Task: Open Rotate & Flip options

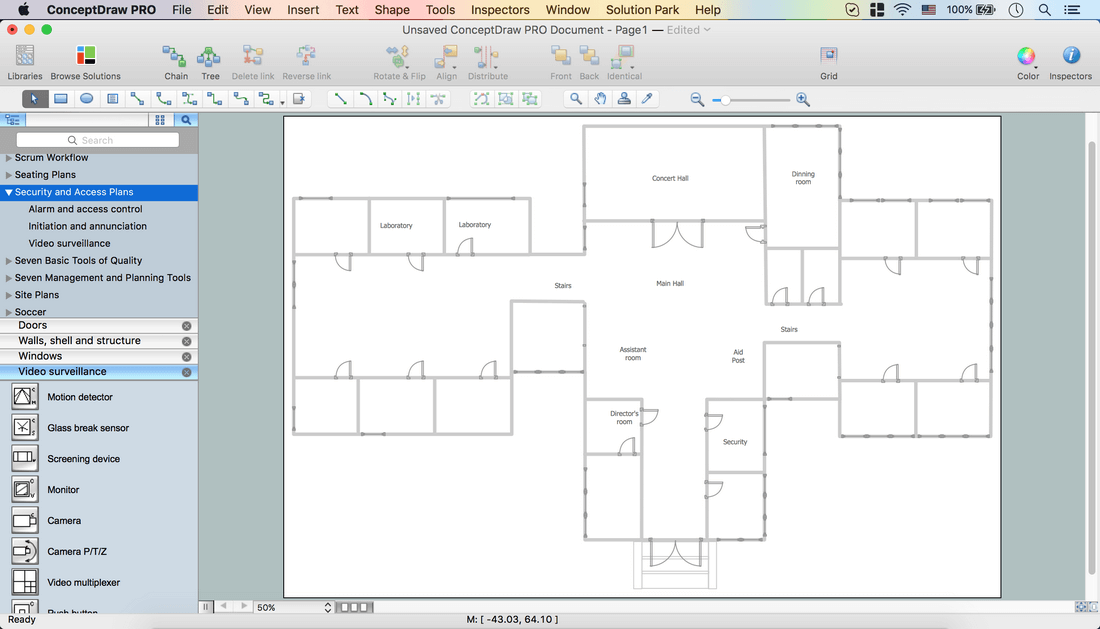Action: (399, 62)
